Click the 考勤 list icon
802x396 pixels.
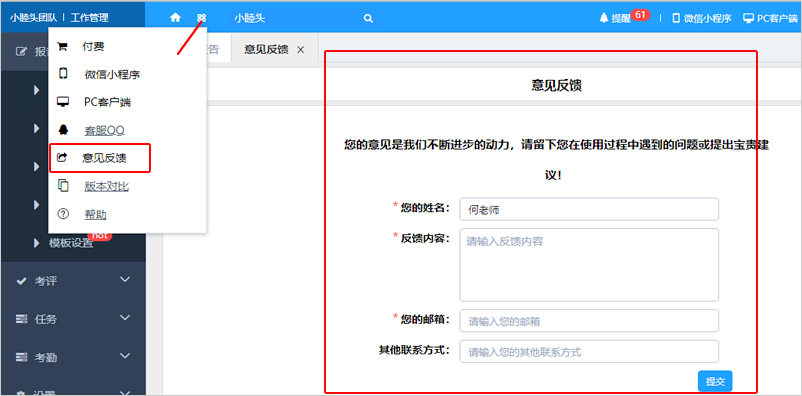tap(21, 357)
